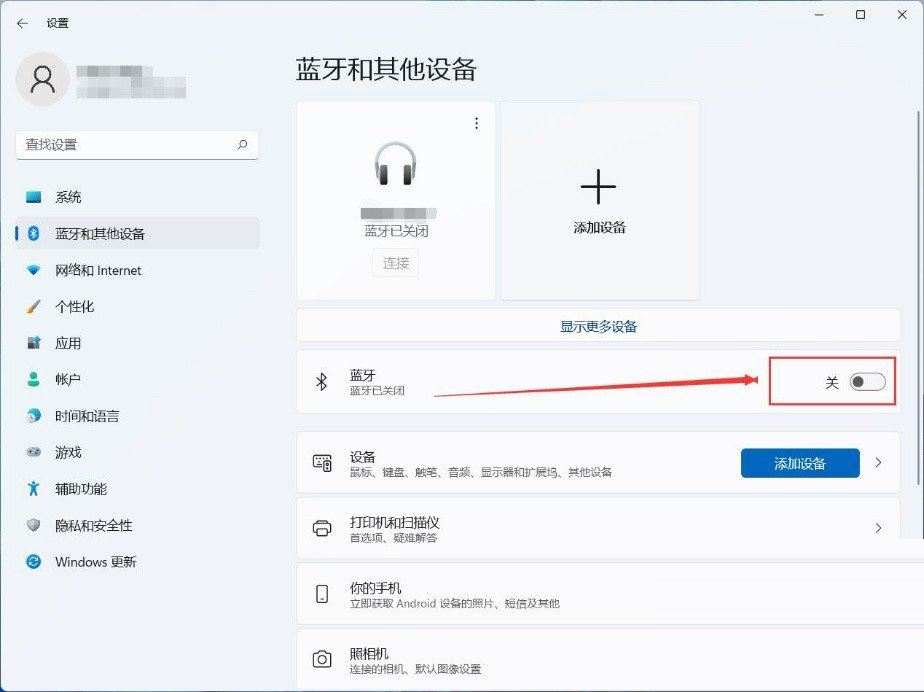
Task: Click the globe clock icon beside 时间和语言
Action: pos(34,416)
